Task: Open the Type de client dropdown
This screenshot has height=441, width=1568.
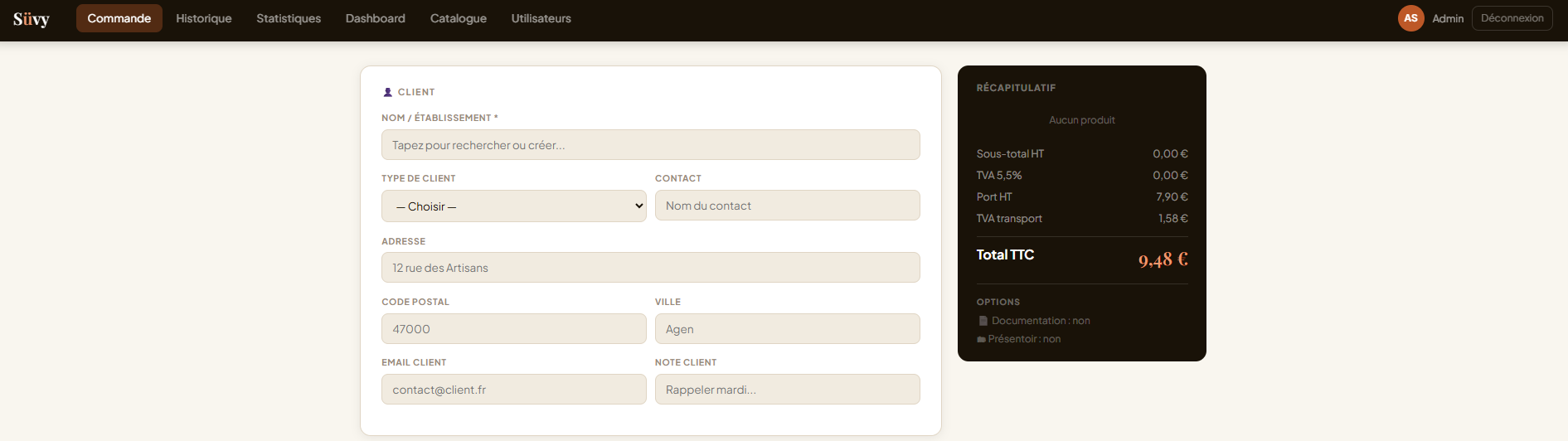Action: pyautogui.click(x=514, y=206)
